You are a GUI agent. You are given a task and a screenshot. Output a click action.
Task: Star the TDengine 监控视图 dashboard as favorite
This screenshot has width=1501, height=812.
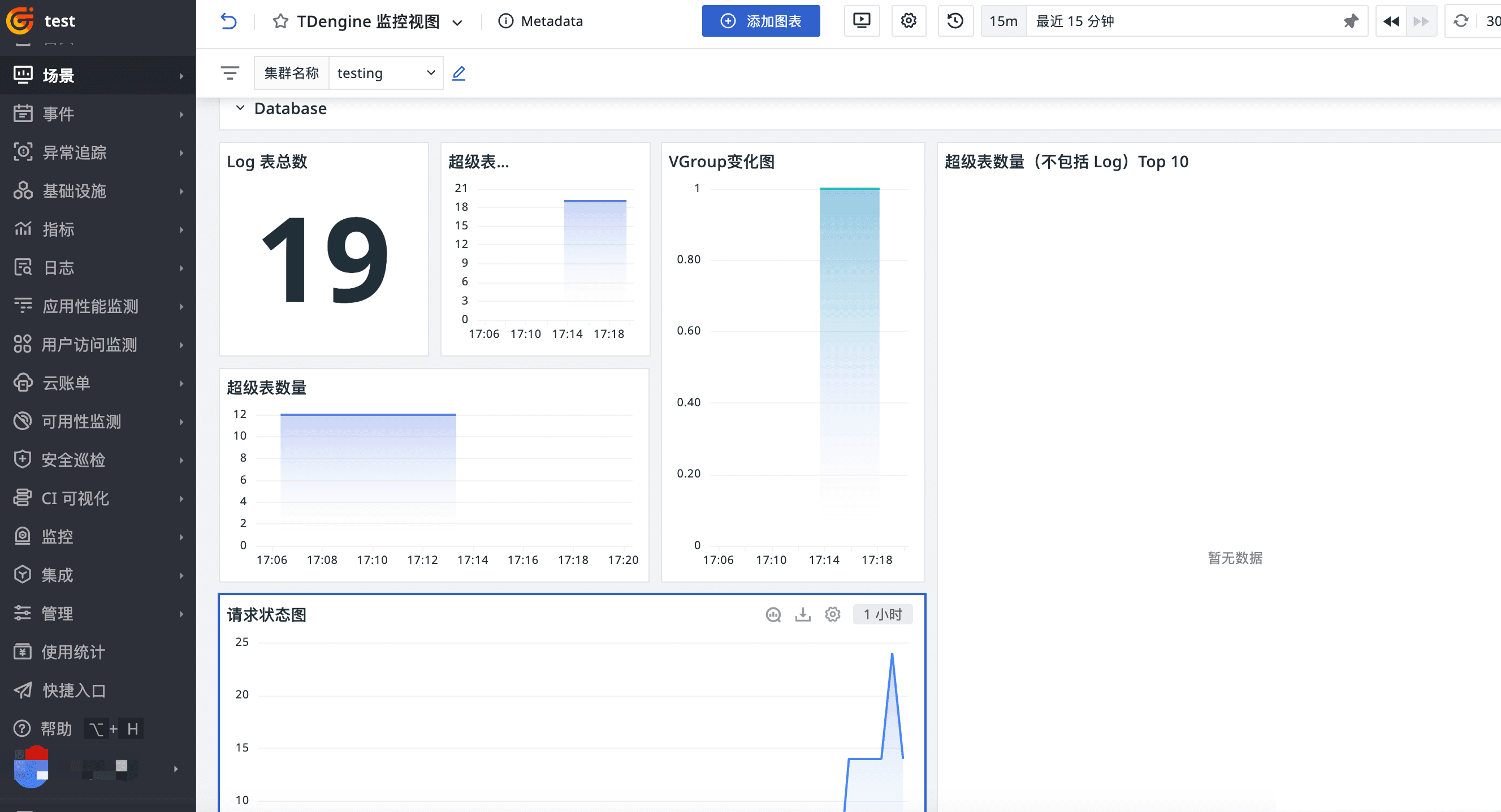coord(280,21)
